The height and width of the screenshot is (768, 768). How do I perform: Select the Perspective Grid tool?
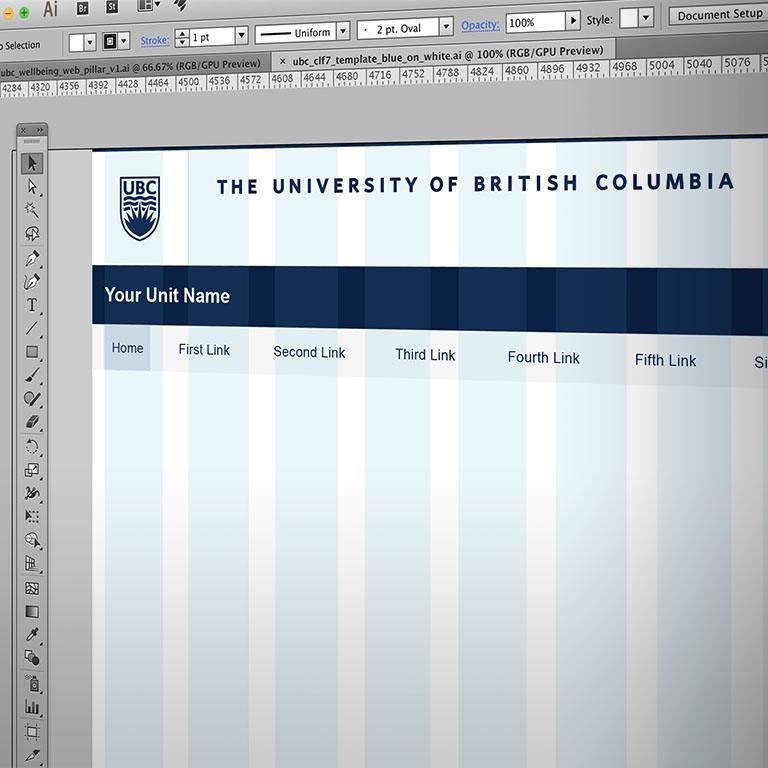(32, 563)
